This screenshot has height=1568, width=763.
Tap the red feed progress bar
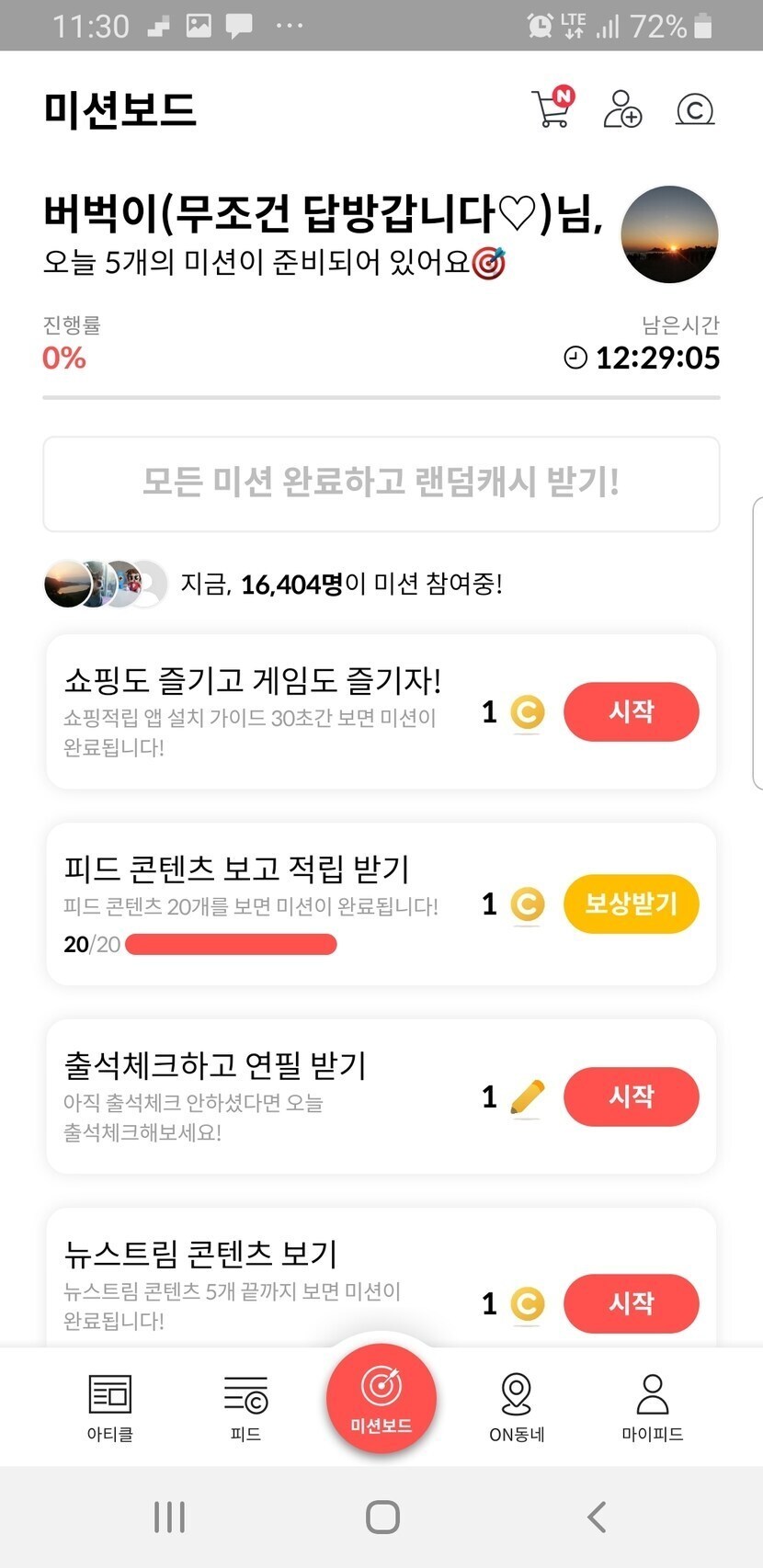tap(231, 944)
